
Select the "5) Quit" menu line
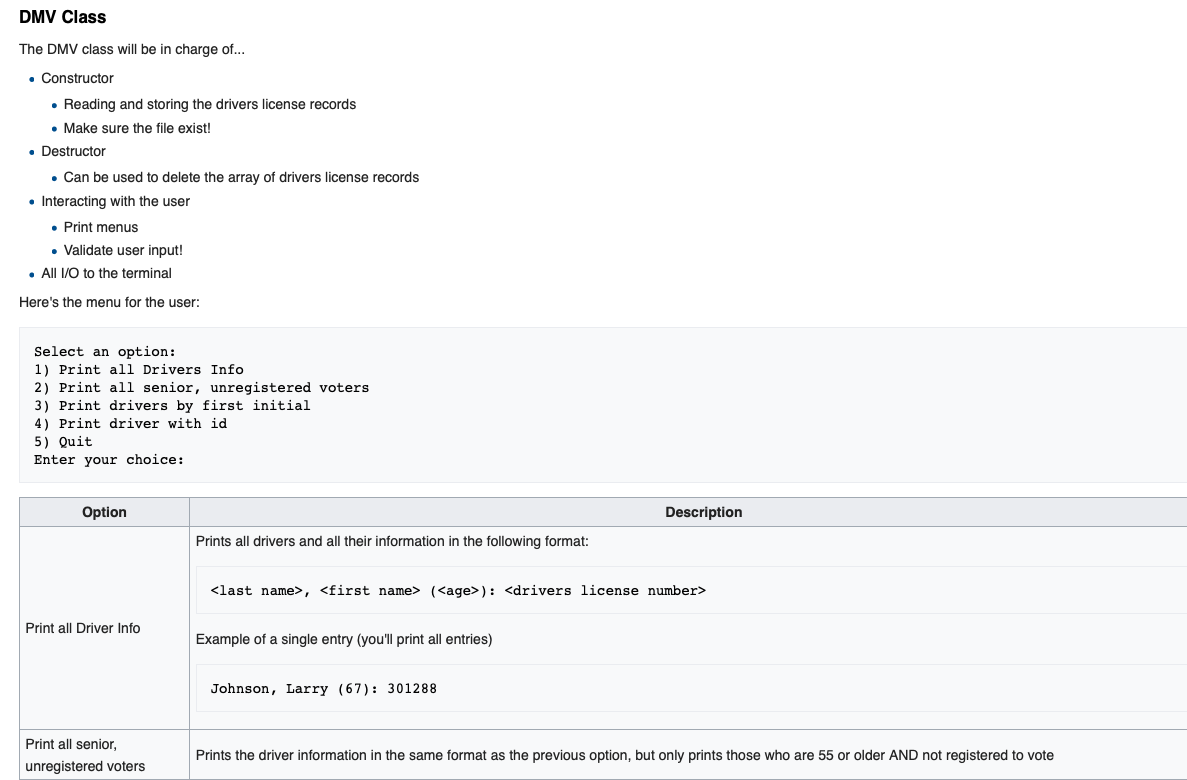click(x=62, y=441)
